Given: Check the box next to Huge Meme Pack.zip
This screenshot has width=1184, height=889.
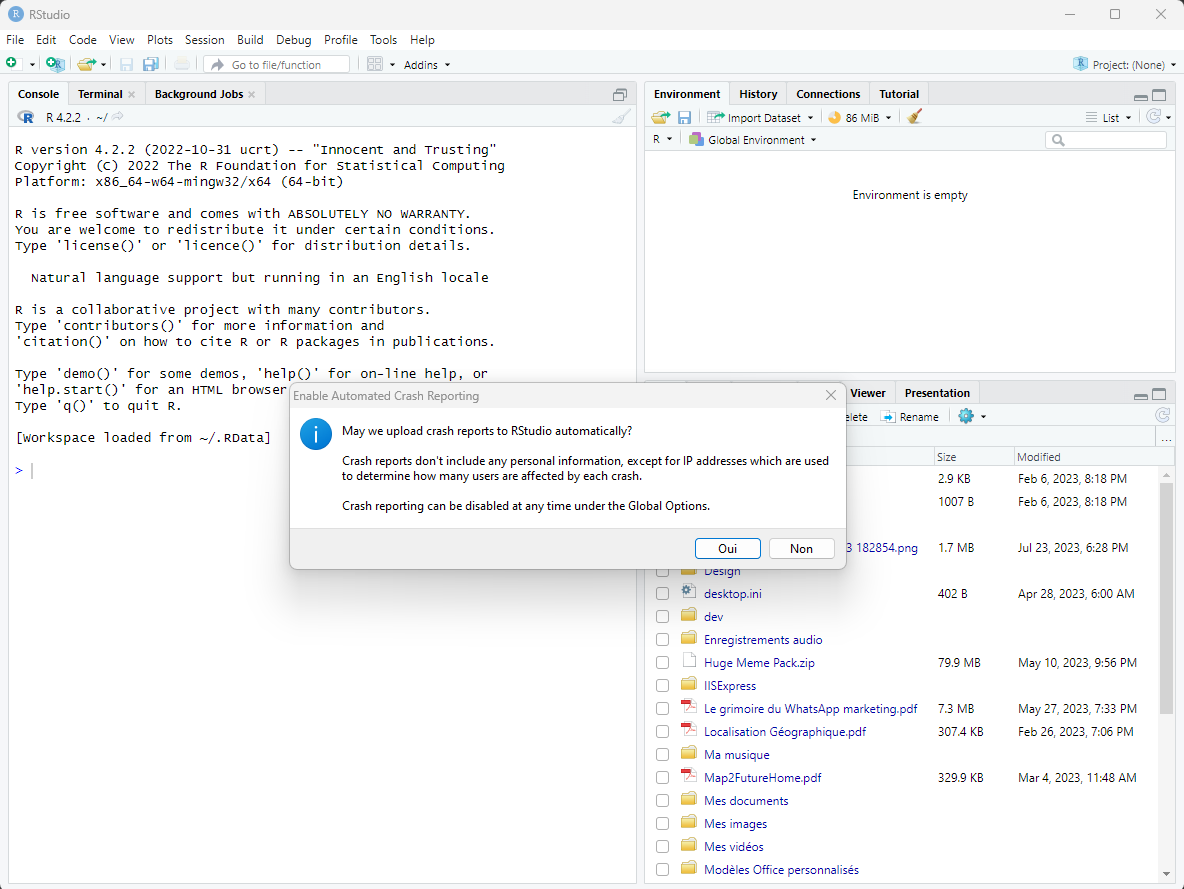Looking at the screenshot, I should click(x=662, y=662).
